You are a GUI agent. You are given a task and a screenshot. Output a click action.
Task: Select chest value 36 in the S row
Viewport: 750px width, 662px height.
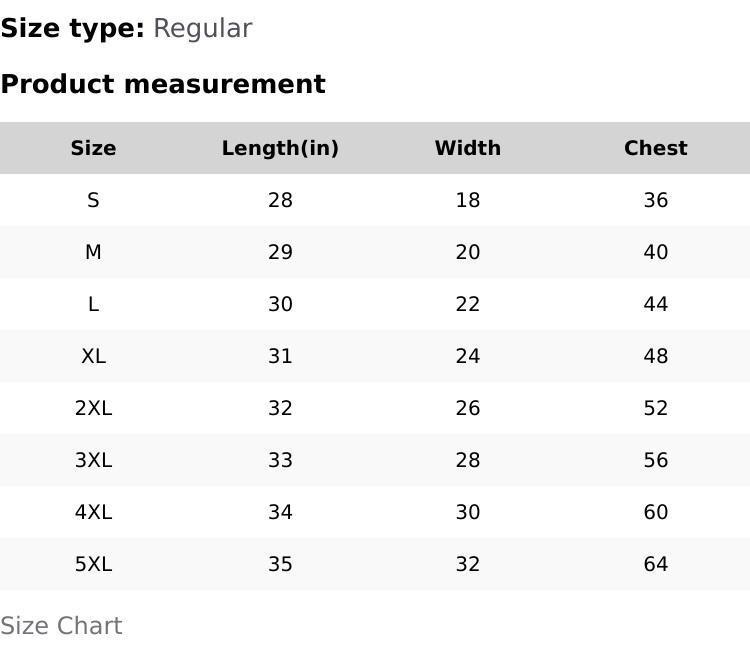pos(655,200)
